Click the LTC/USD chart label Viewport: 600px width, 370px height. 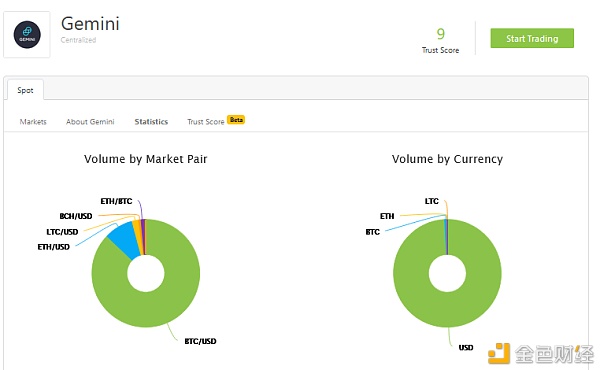(x=62, y=232)
